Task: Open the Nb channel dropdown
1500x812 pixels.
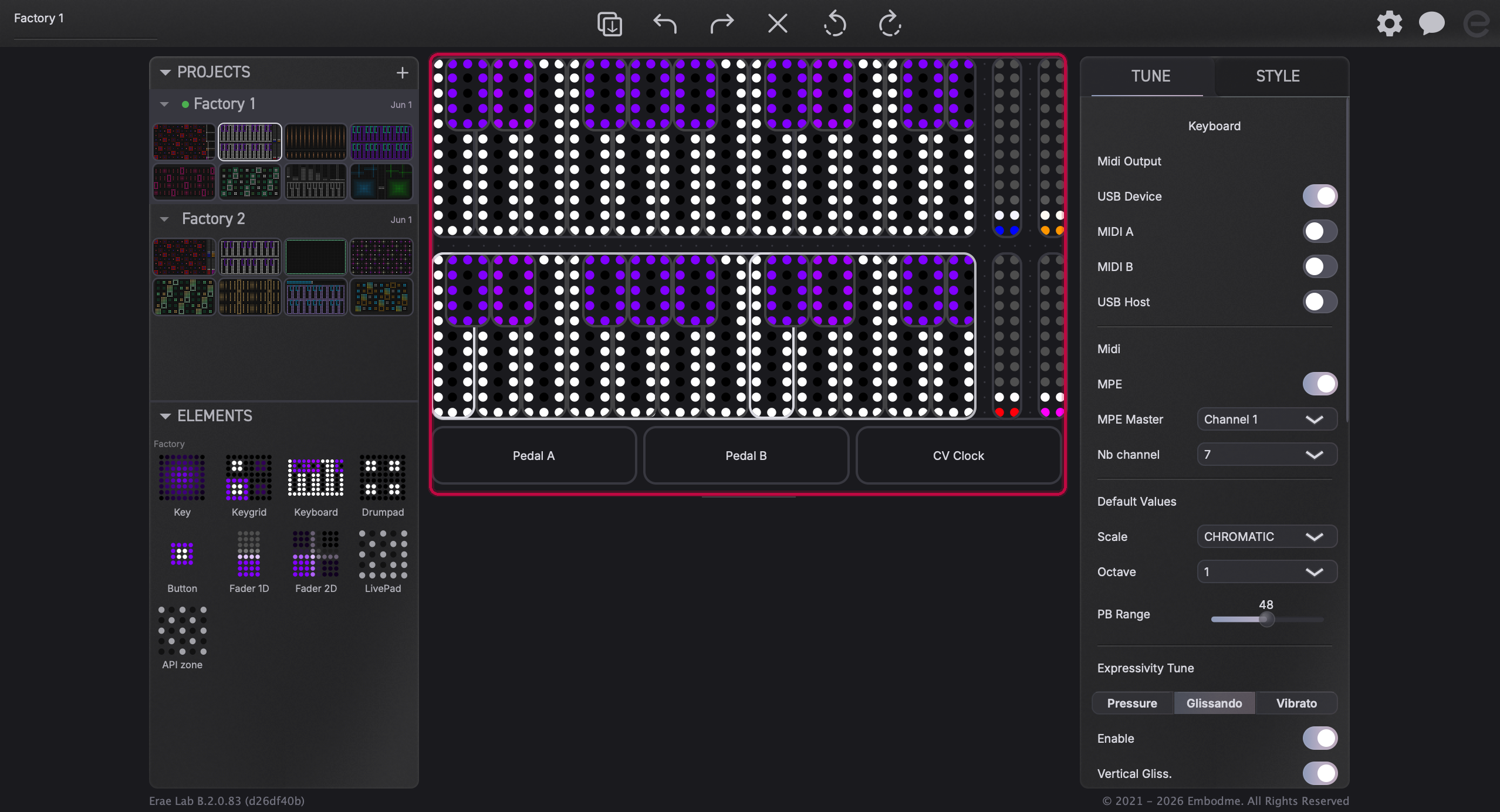Action: 1267,454
